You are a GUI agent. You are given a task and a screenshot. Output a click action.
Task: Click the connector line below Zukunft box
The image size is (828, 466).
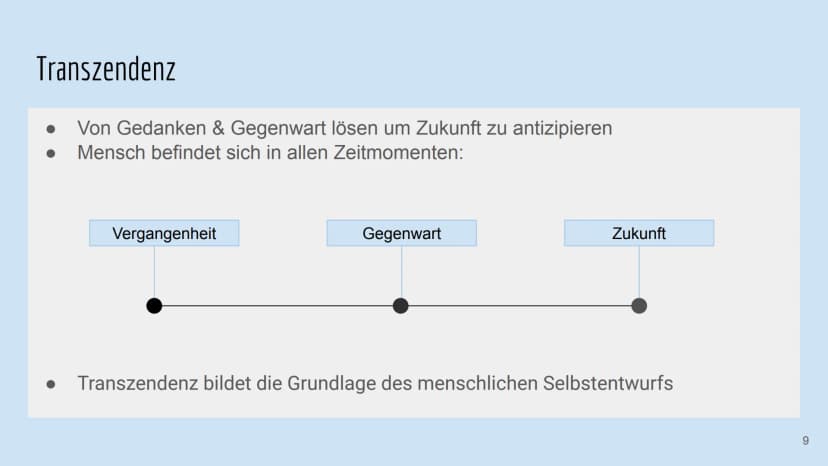[639, 272]
